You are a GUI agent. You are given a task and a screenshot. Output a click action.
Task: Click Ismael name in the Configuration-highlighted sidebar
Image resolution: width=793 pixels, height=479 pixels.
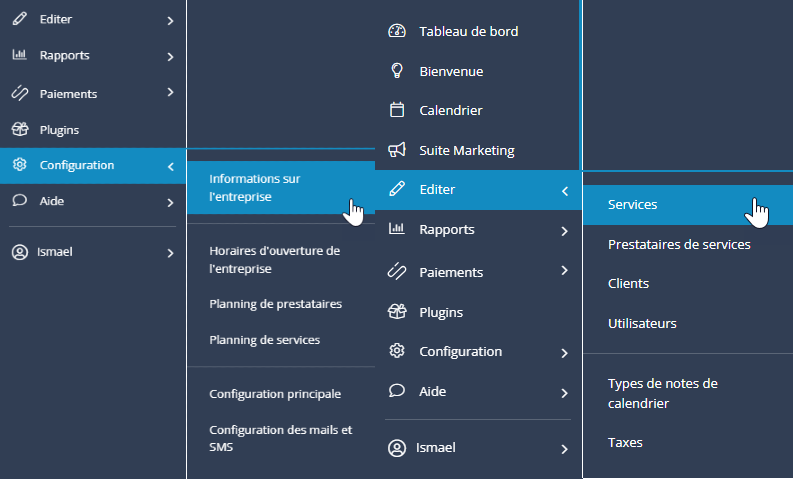[x=55, y=252]
